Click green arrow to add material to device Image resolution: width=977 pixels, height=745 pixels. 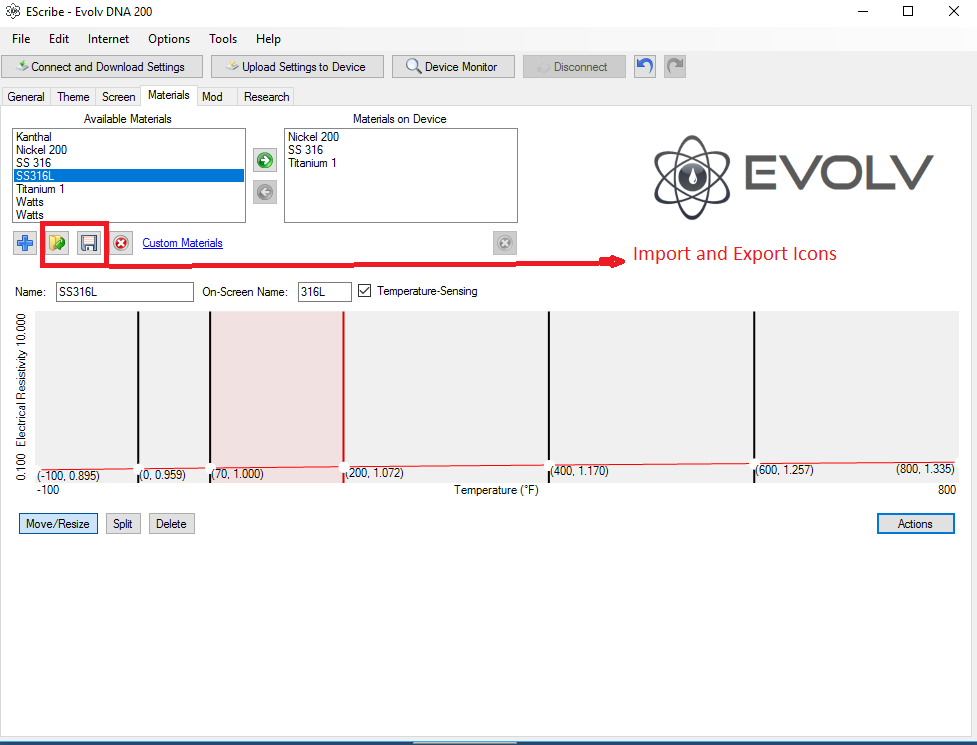(x=265, y=160)
